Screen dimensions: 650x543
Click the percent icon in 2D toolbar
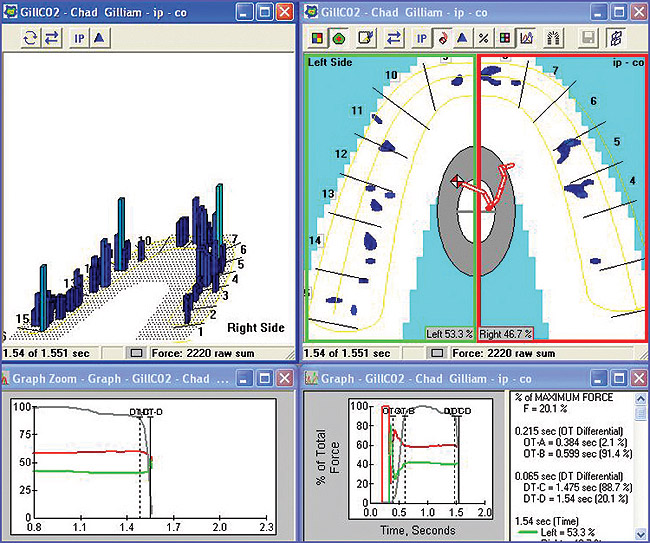click(x=483, y=39)
